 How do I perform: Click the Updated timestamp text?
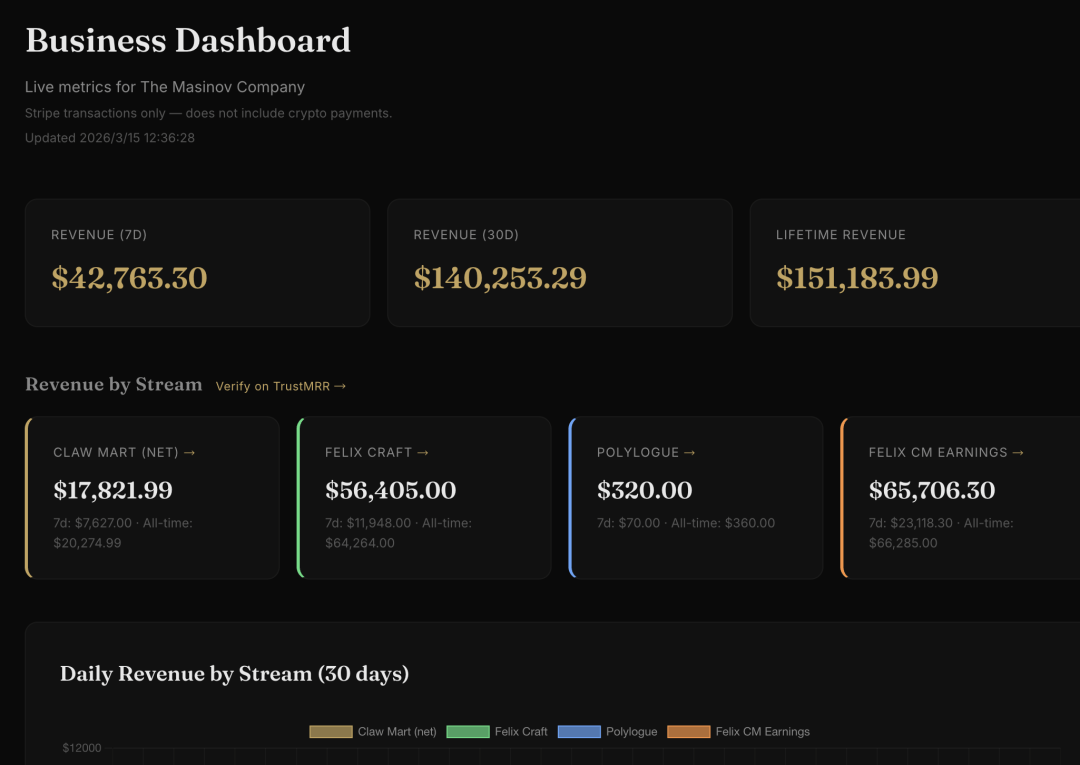pyautogui.click(x=110, y=138)
